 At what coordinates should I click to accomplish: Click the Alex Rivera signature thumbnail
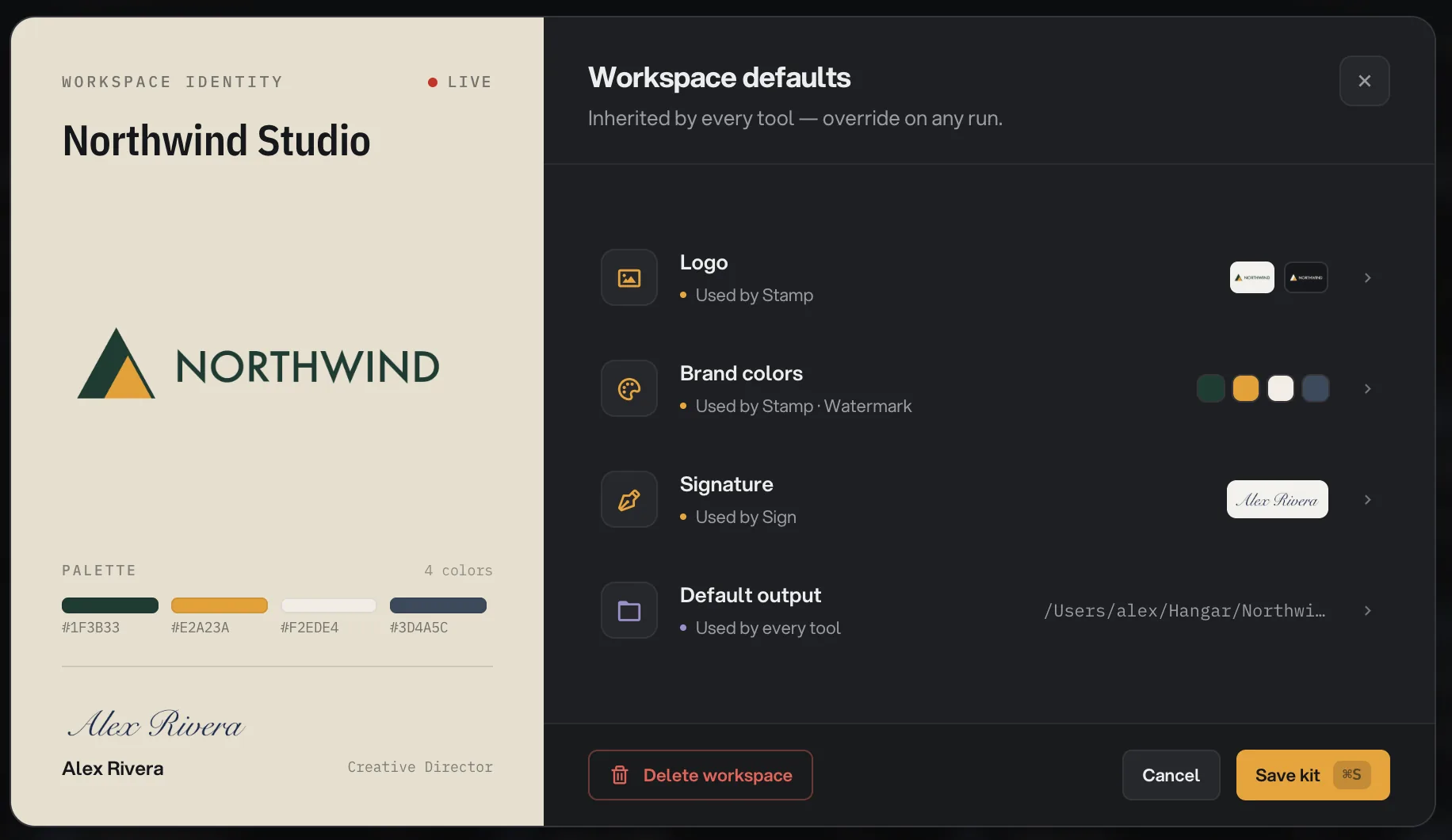1278,499
